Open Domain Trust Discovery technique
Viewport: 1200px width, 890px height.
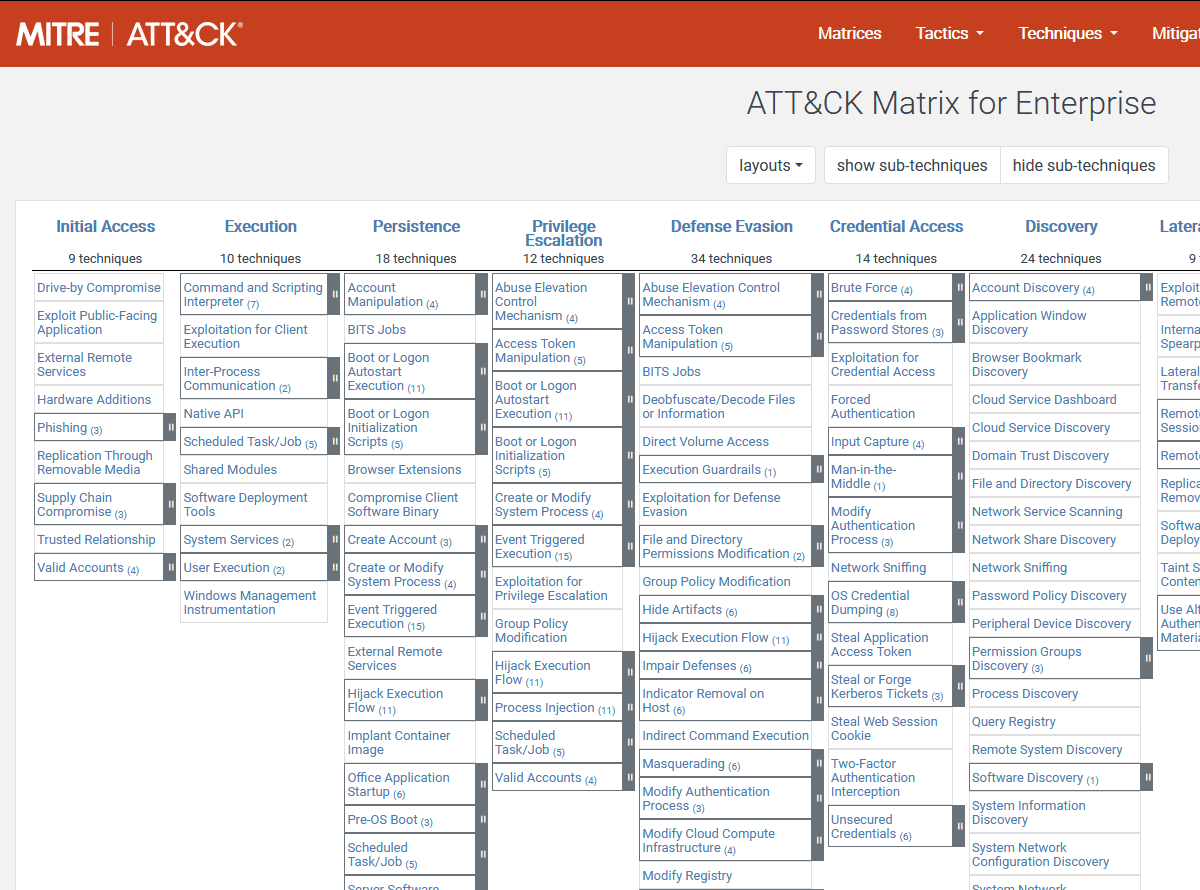coord(1040,455)
